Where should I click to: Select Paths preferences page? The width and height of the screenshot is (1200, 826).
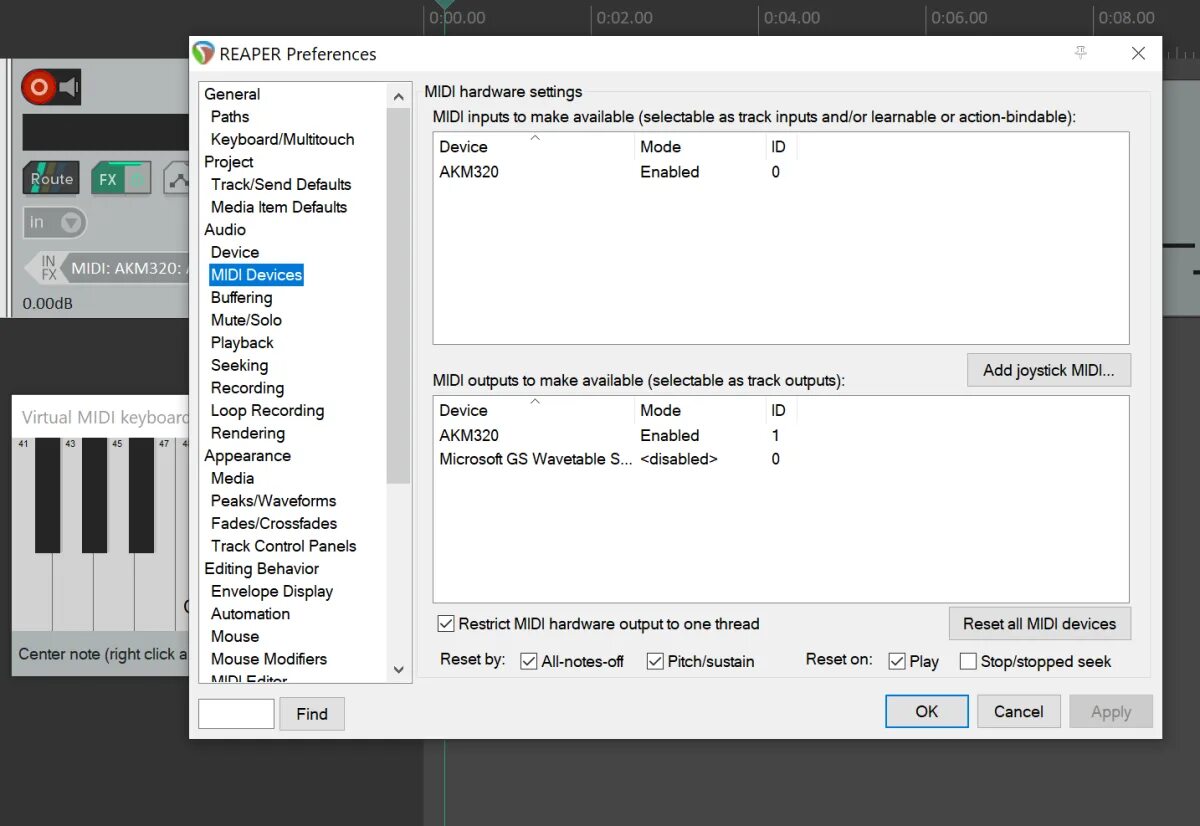point(230,116)
